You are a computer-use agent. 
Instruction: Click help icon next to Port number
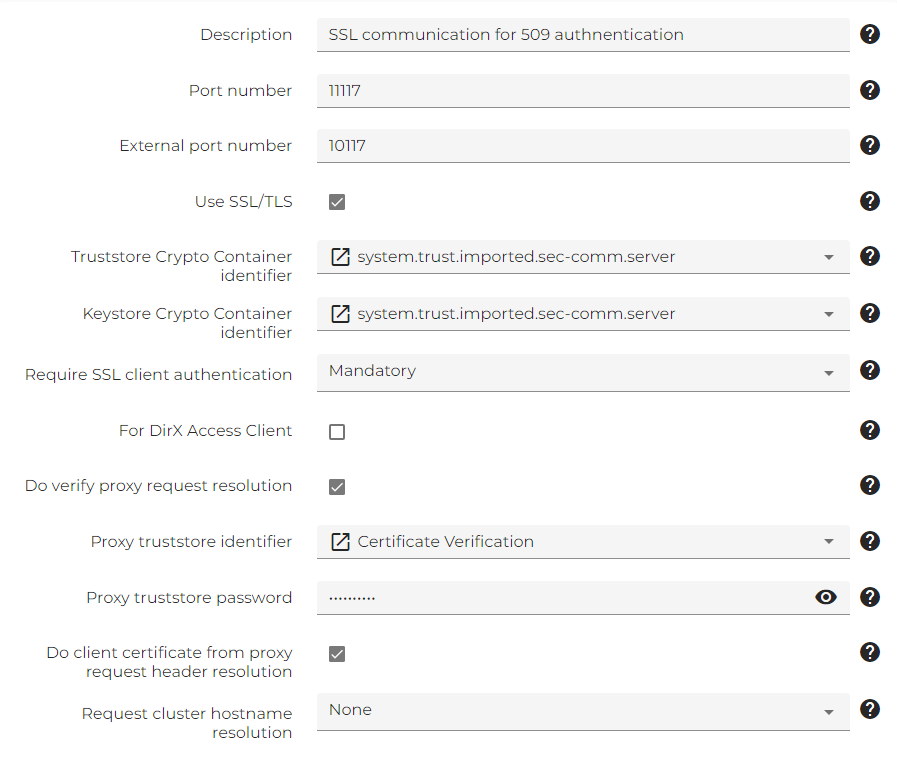tap(870, 90)
